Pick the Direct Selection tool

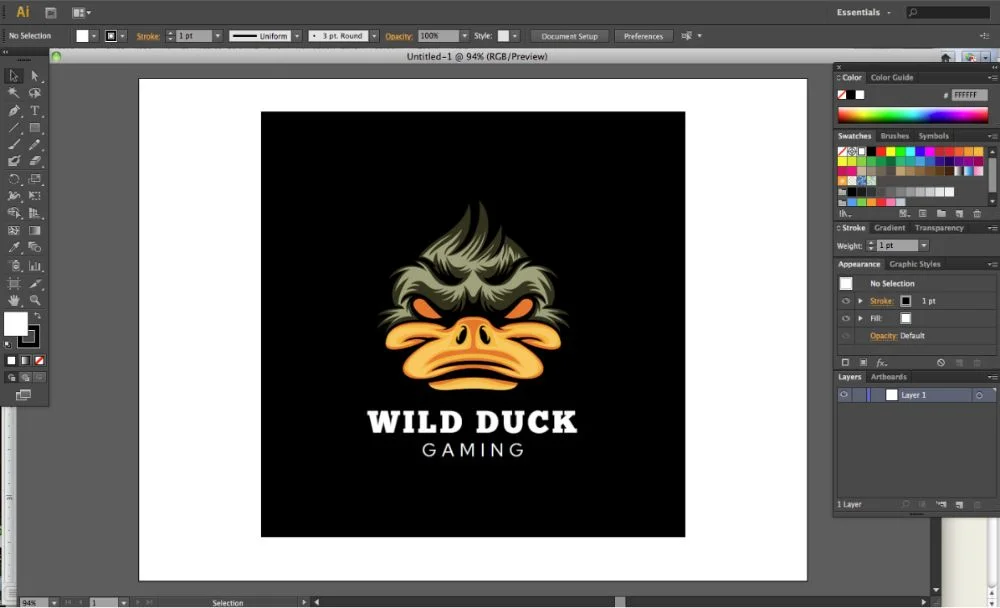coord(35,76)
